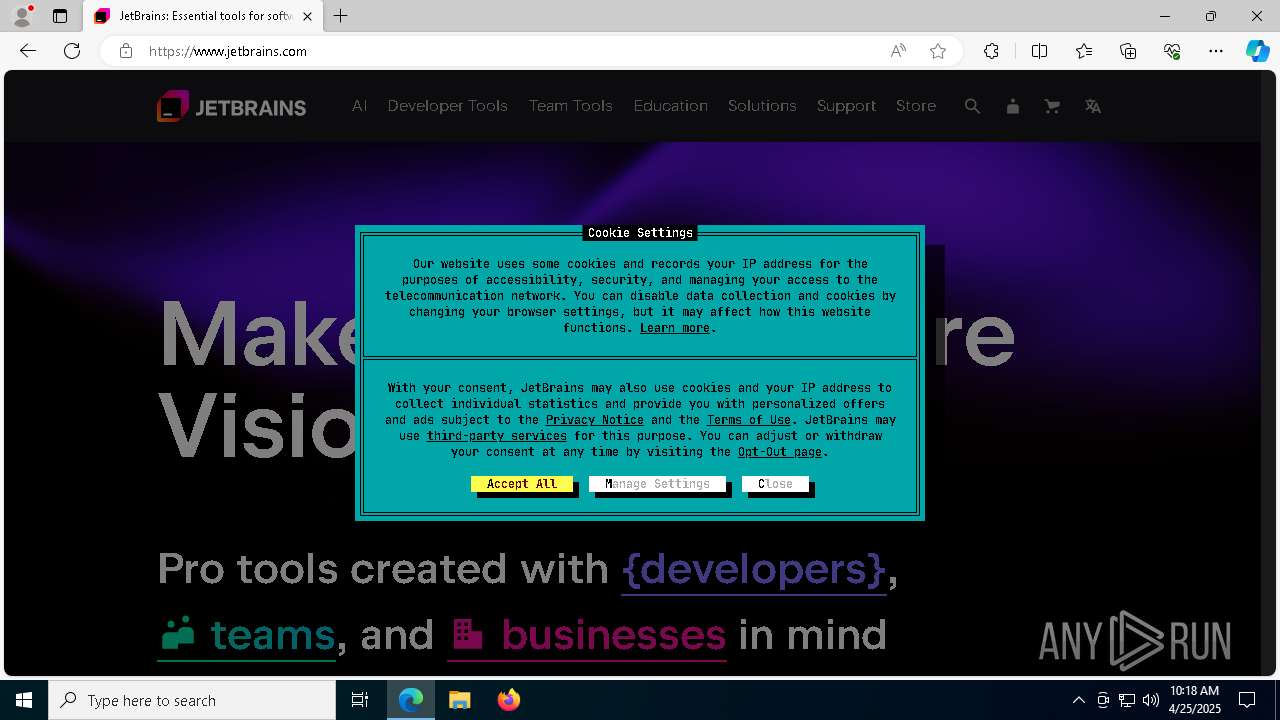Open volume control in tray
This screenshot has height=720, width=1280.
click(x=1150, y=700)
